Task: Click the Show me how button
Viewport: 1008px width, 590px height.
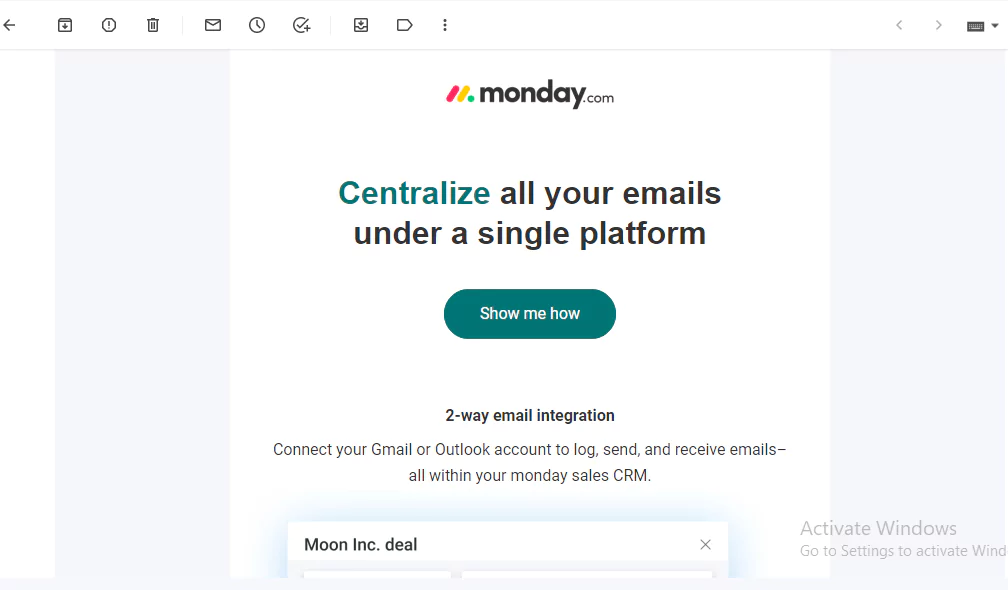Action: tap(530, 314)
